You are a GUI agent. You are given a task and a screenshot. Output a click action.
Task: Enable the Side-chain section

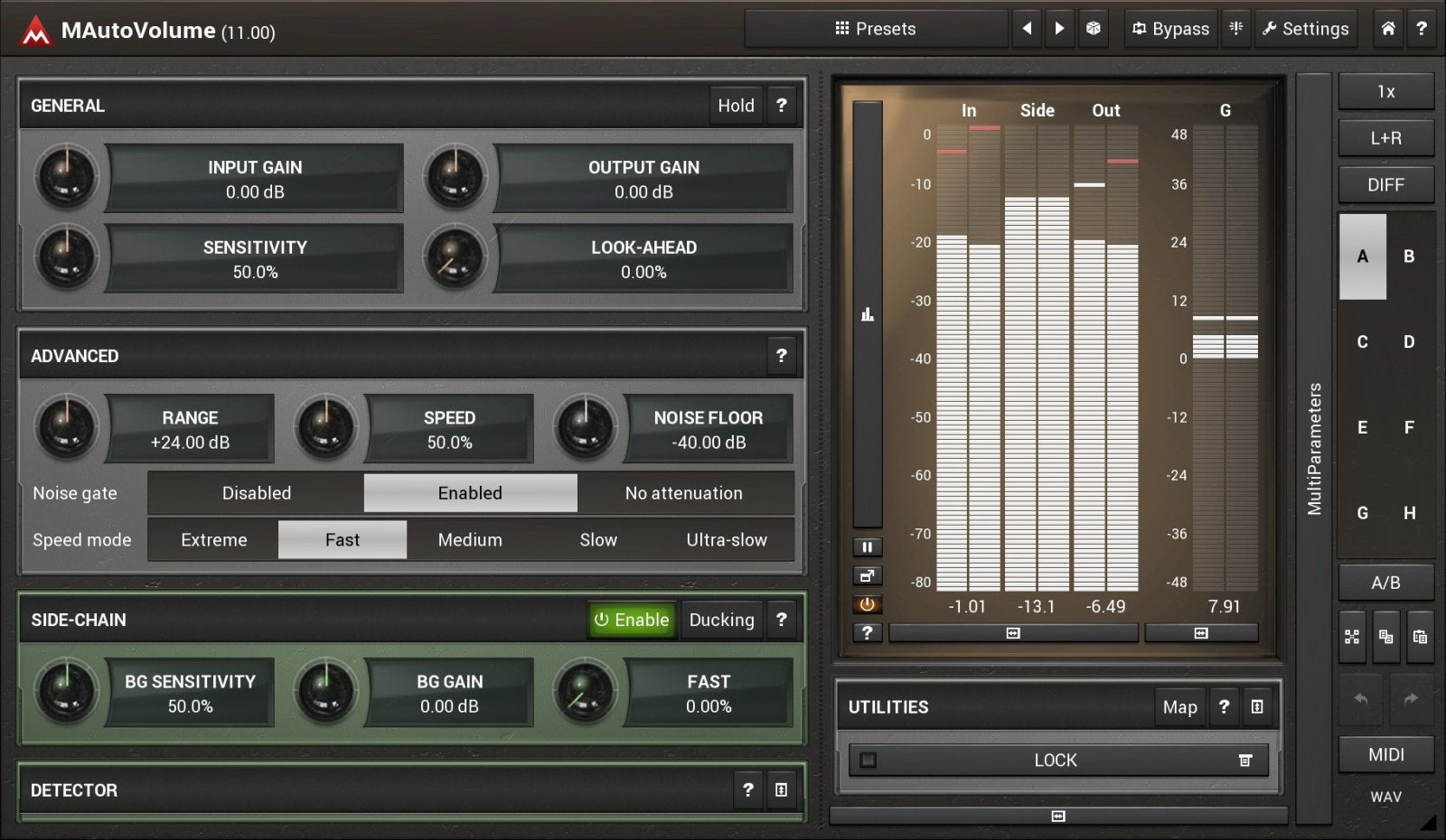click(x=631, y=620)
